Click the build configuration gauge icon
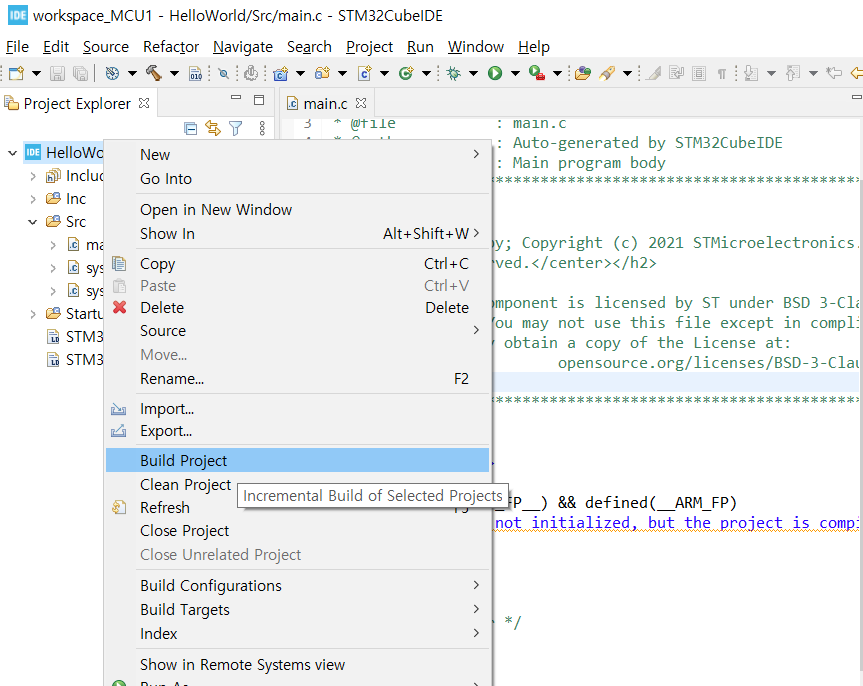 [112, 73]
